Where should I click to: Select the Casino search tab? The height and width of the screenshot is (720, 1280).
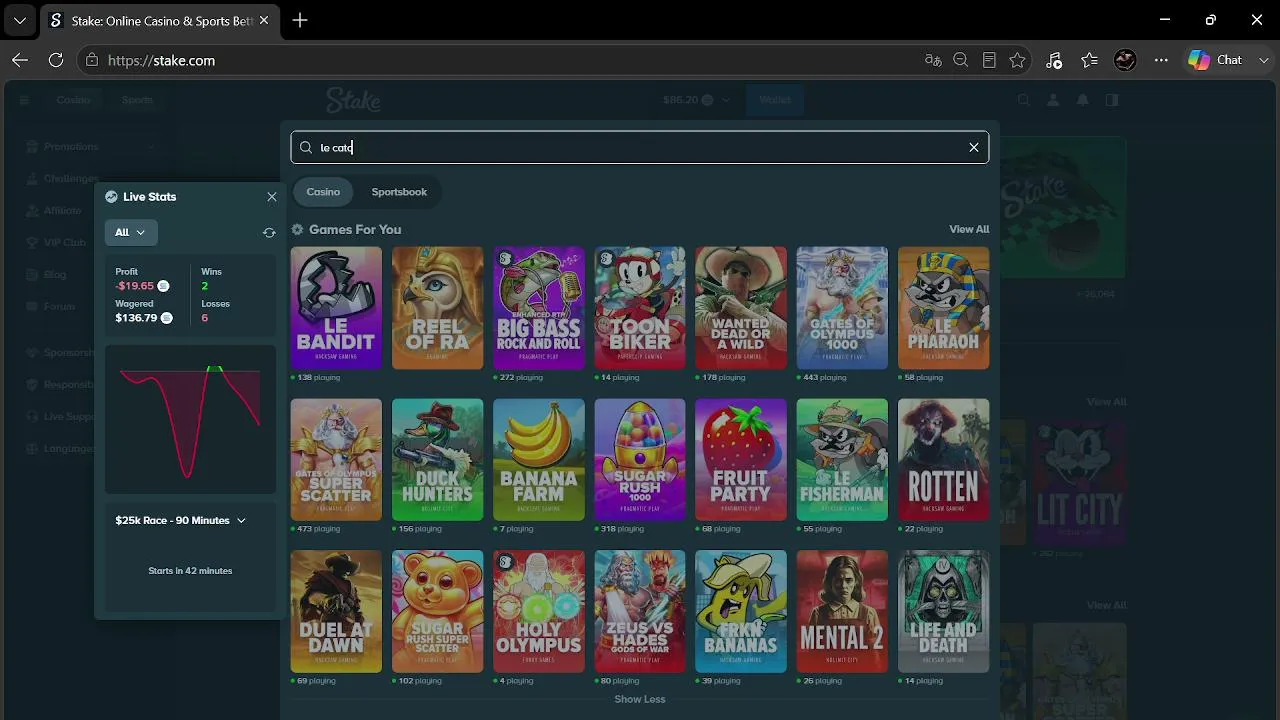(323, 192)
